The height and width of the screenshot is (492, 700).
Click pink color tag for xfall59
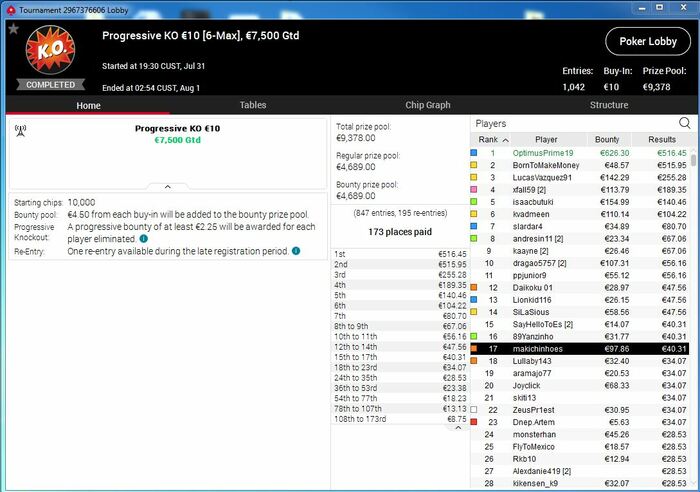click(x=474, y=190)
